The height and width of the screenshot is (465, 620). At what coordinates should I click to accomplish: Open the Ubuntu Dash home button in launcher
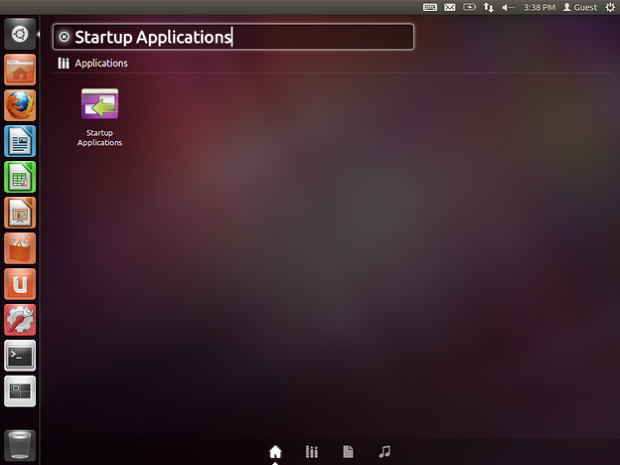click(20, 34)
